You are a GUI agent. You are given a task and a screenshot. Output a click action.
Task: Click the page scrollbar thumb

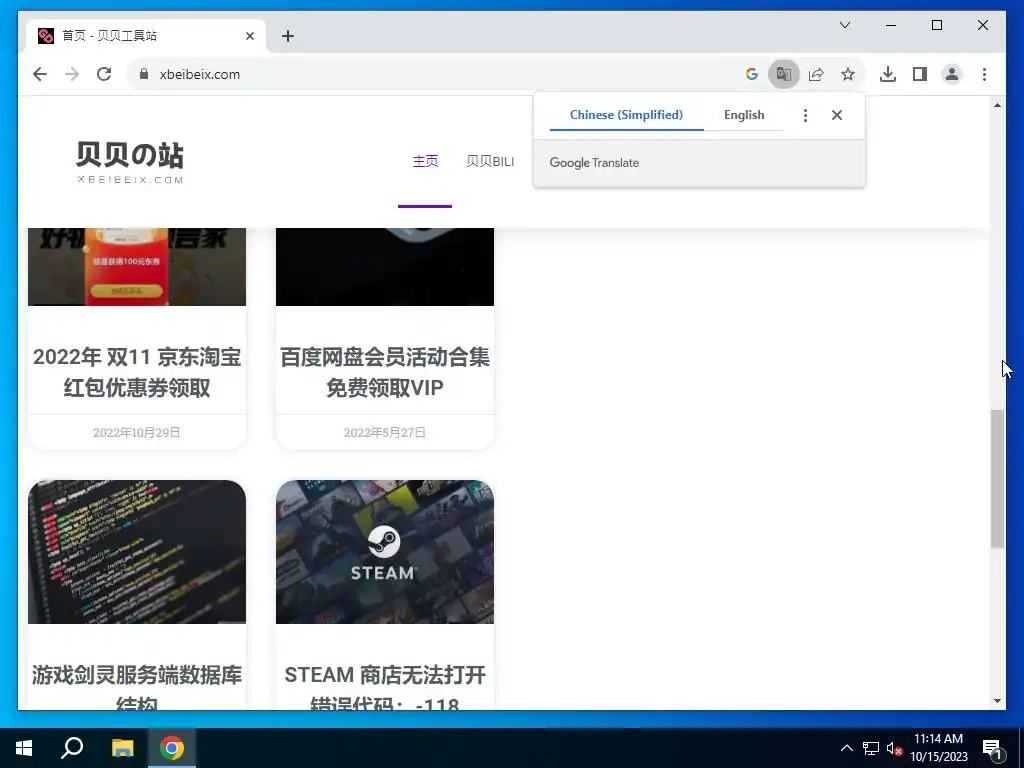tap(997, 479)
